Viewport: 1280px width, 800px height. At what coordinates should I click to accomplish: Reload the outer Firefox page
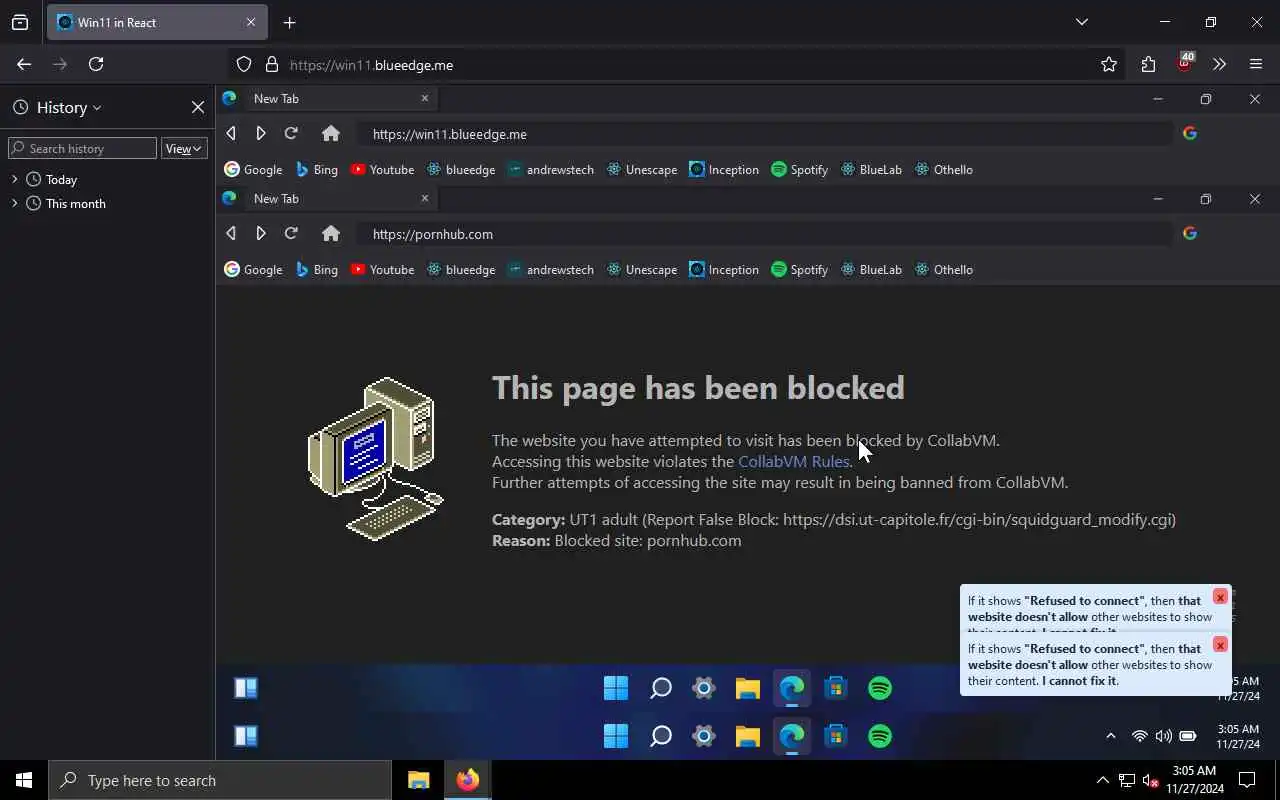(x=96, y=64)
